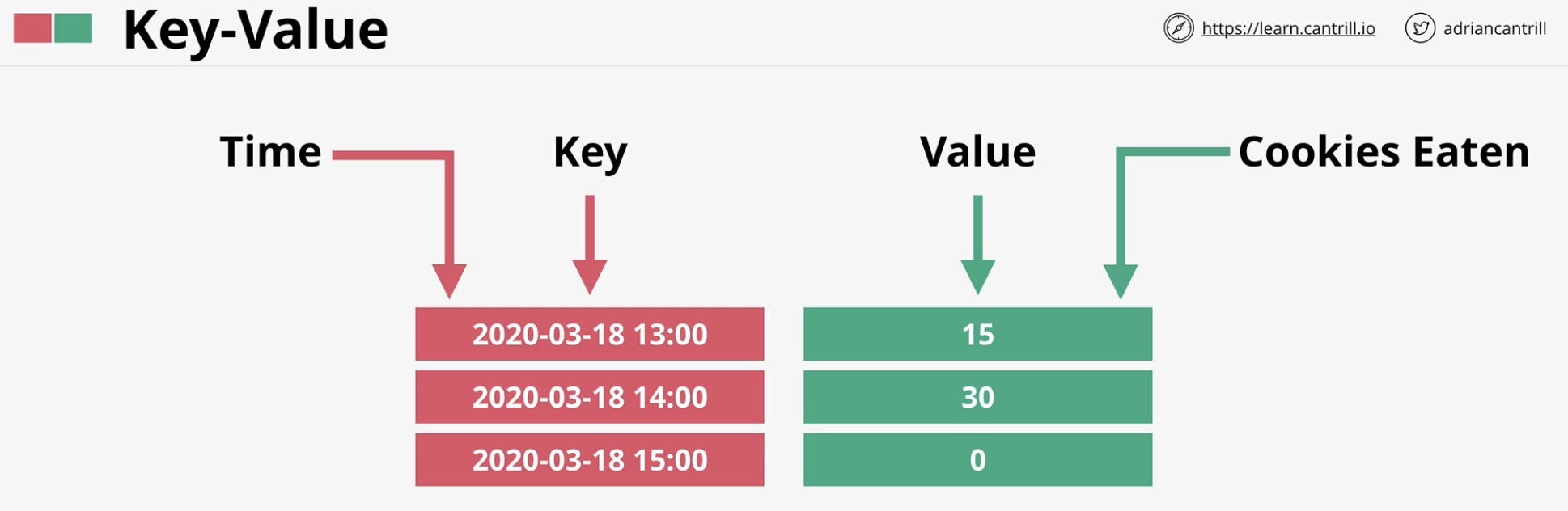Image resolution: width=1568 pixels, height=511 pixels.
Task: Click the red arrowhead from the Time label
Action: coord(449,281)
